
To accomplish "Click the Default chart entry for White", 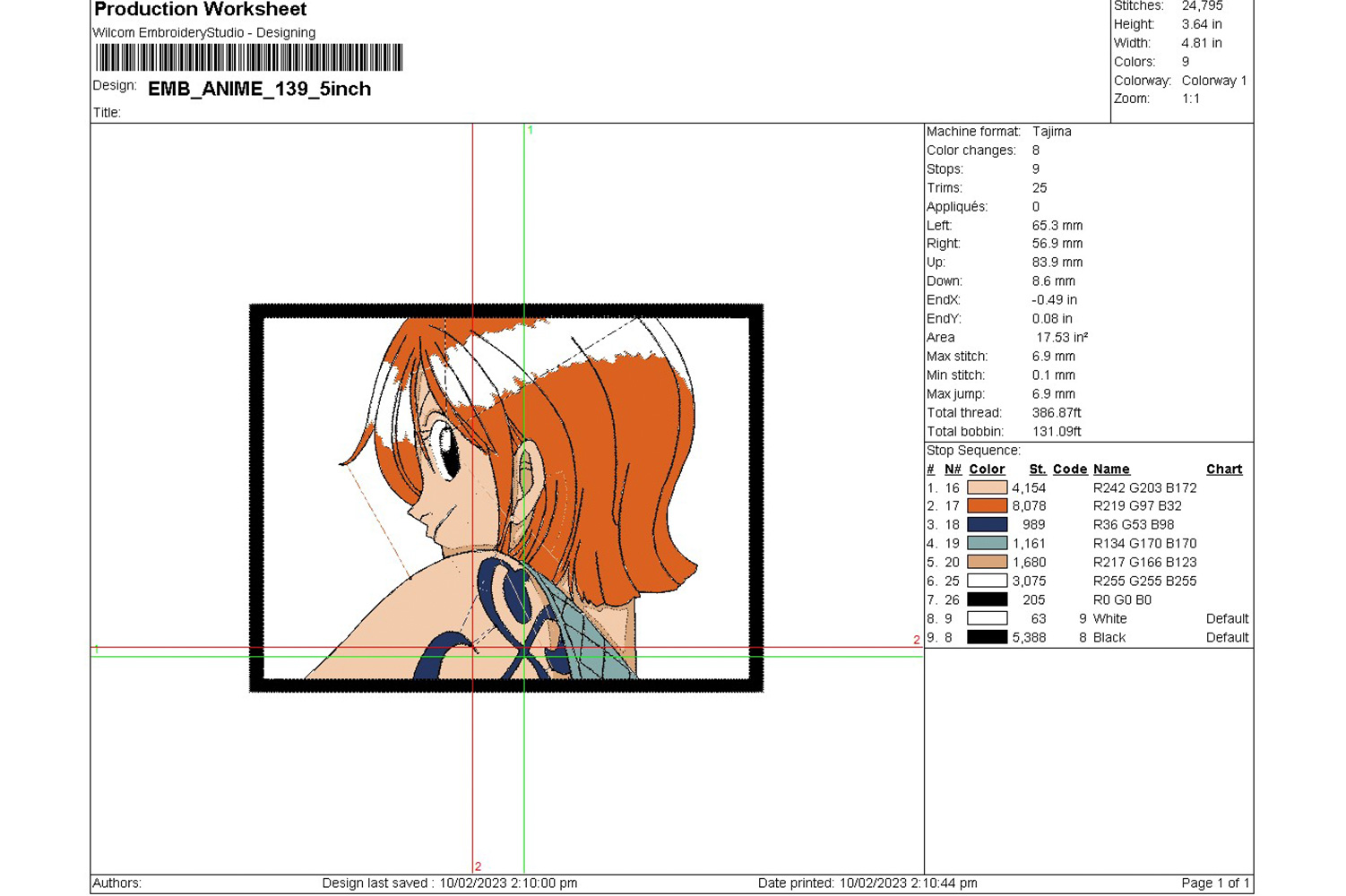I will click(1228, 619).
